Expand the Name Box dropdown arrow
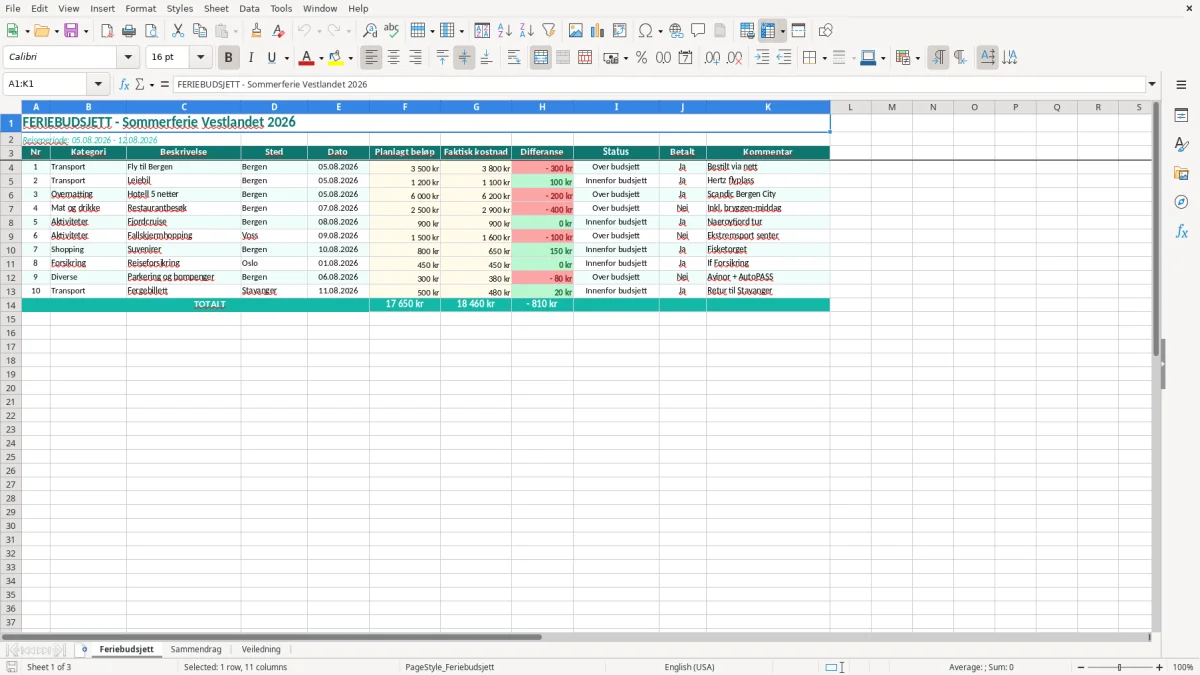Screen dimensions: 1200x675 click(98, 84)
